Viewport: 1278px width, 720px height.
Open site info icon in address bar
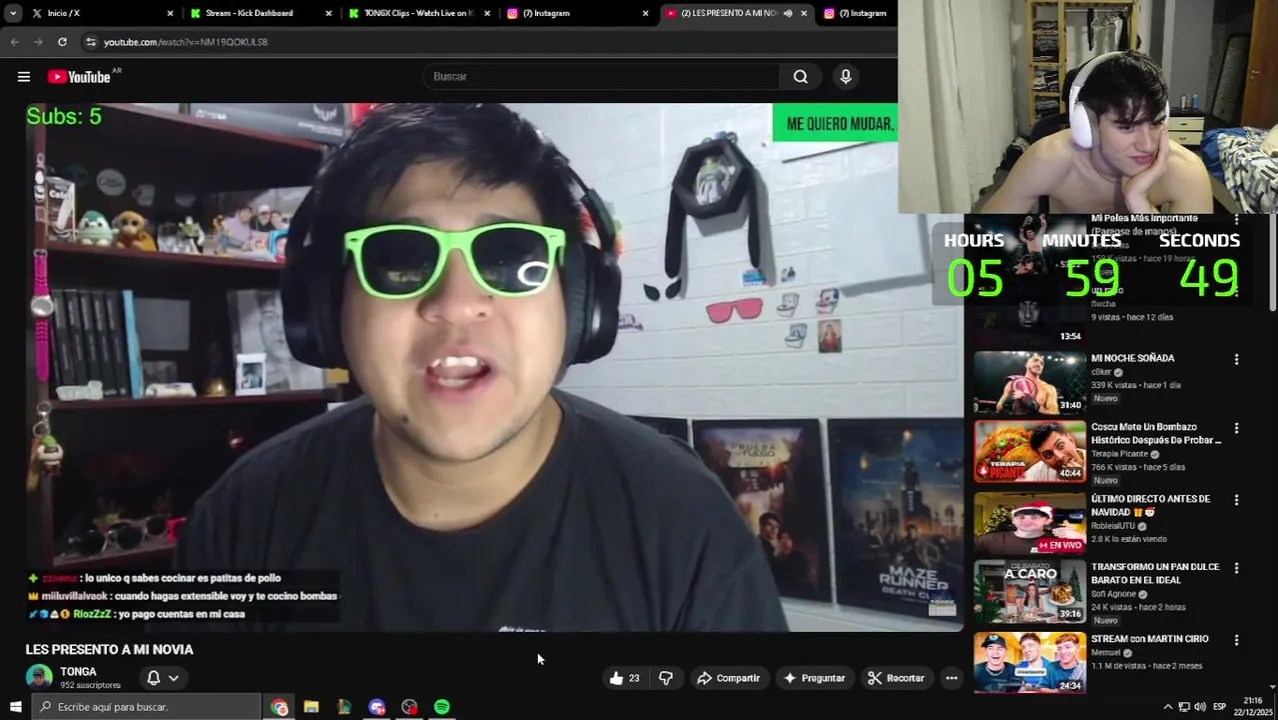[91, 42]
